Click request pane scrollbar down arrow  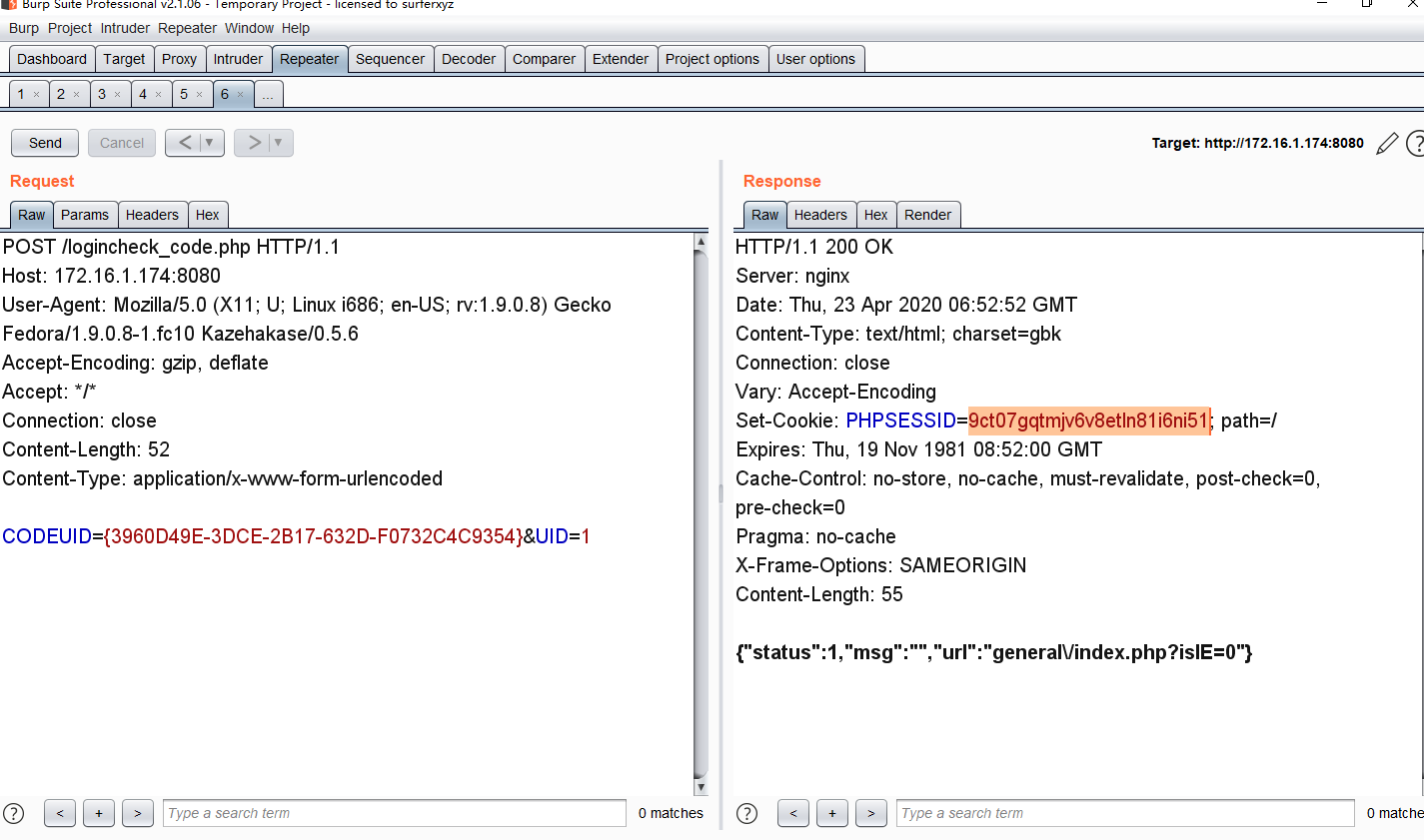click(x=701, y=787)
